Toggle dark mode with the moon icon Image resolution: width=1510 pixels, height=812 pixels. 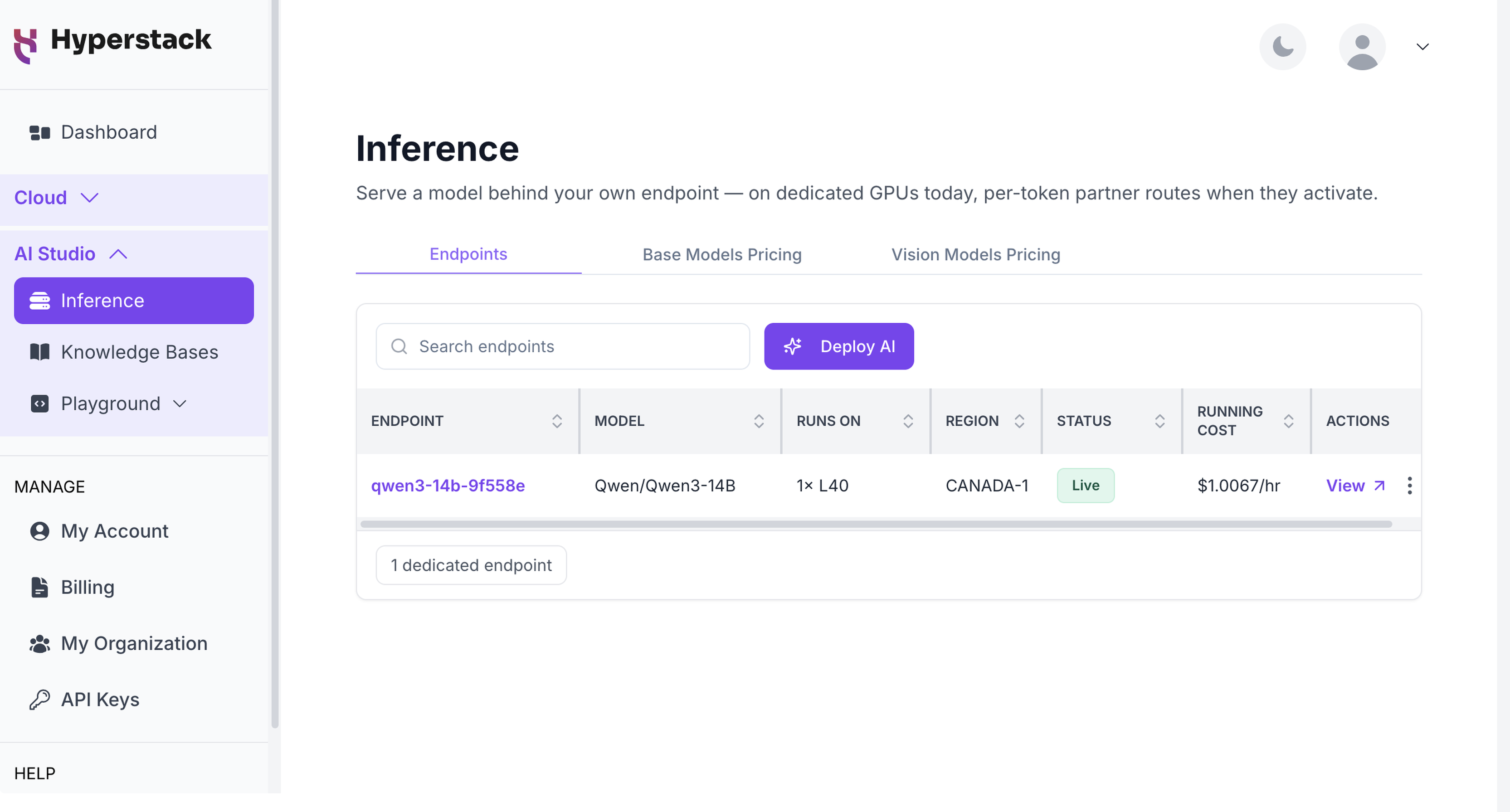pos(1282,46)
